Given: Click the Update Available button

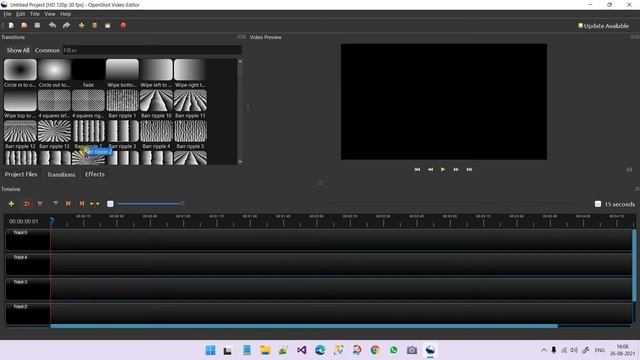Looking at the screenshot, I should pyautogui.click(x=603, y=26).
